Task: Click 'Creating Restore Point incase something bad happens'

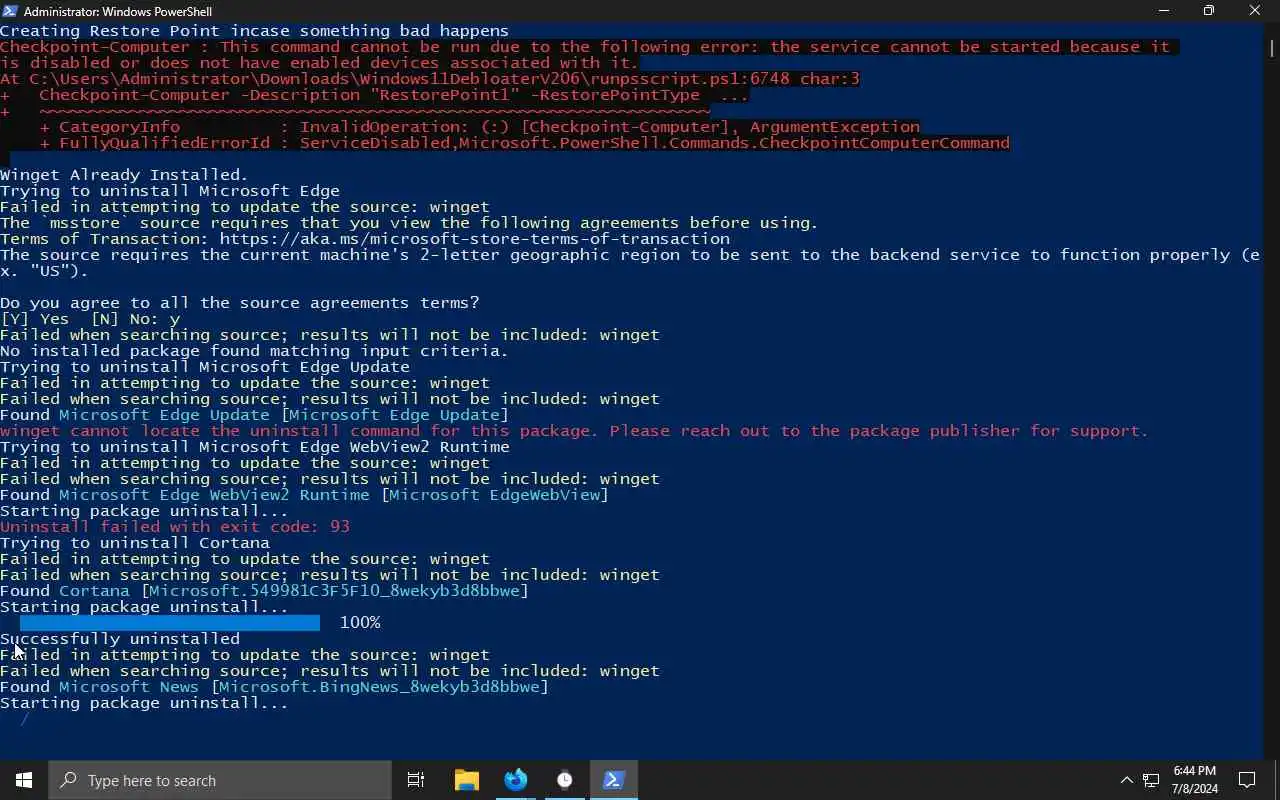Action: pyautogui.click(x=254, y=31)
